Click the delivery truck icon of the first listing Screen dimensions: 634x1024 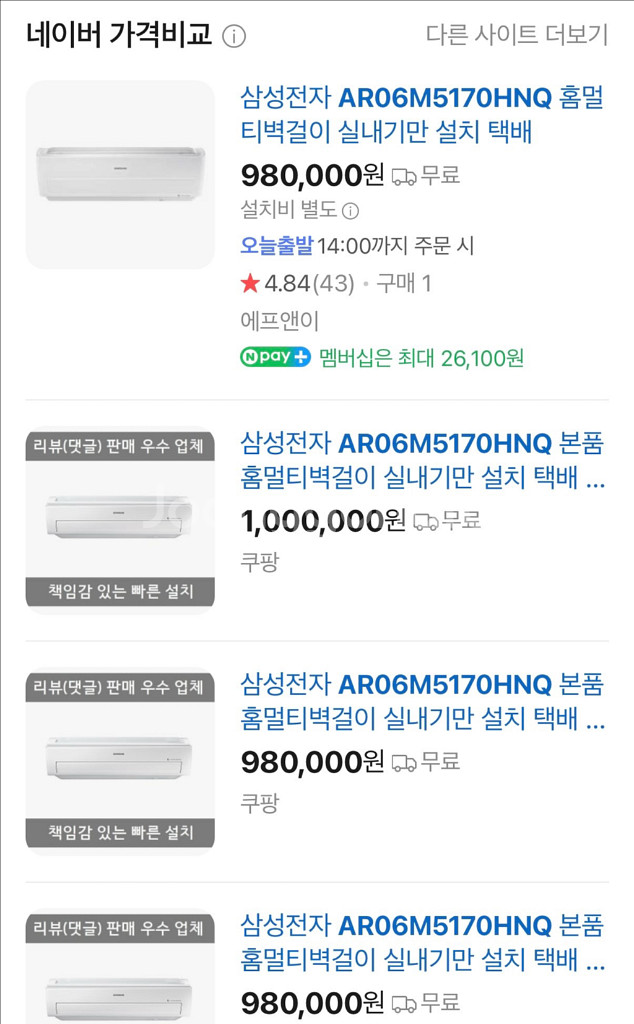click(x=404, y=176)
